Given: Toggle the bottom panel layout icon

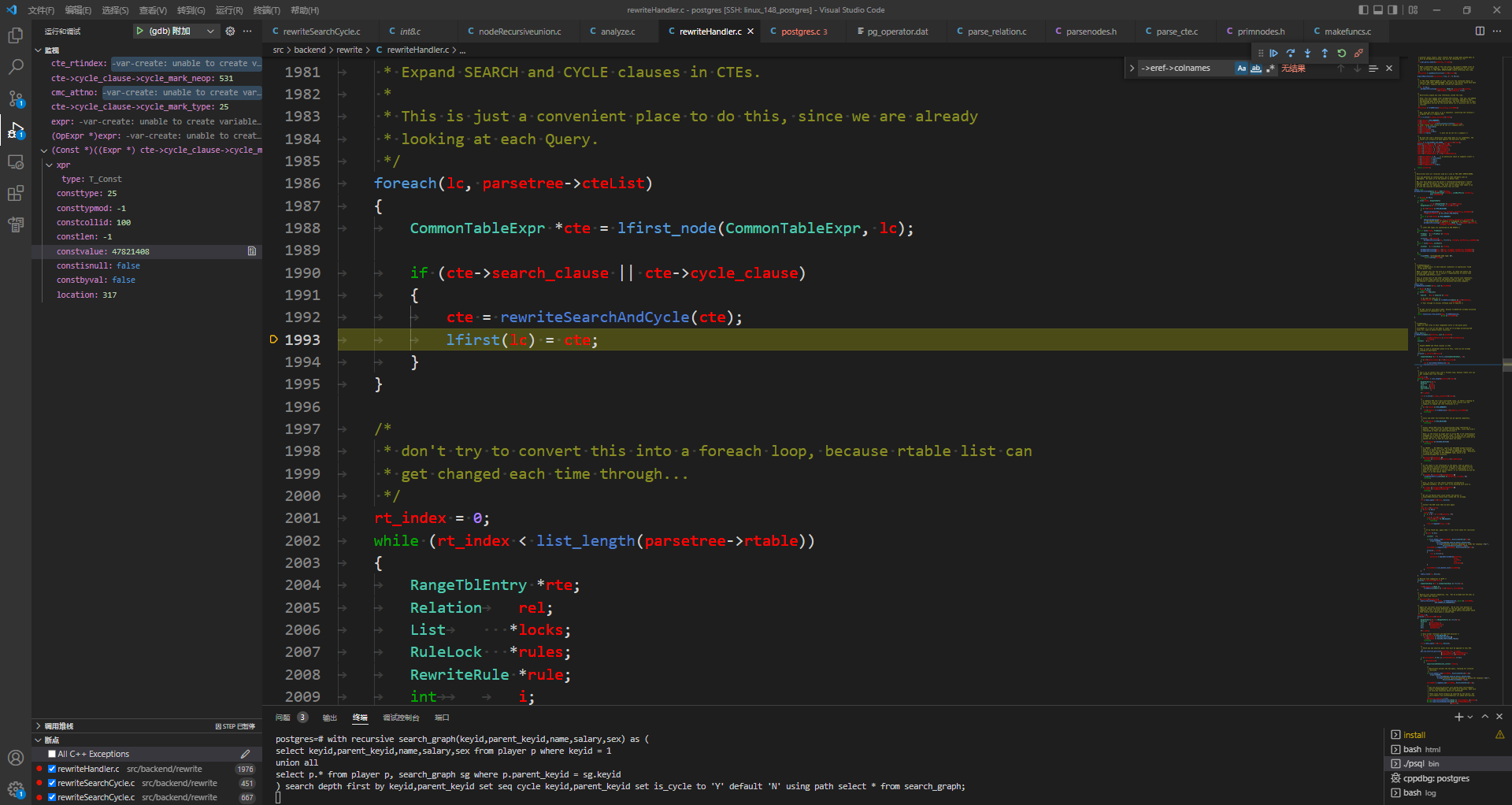Looking at the screenshot, I should tap(1378, 10).
